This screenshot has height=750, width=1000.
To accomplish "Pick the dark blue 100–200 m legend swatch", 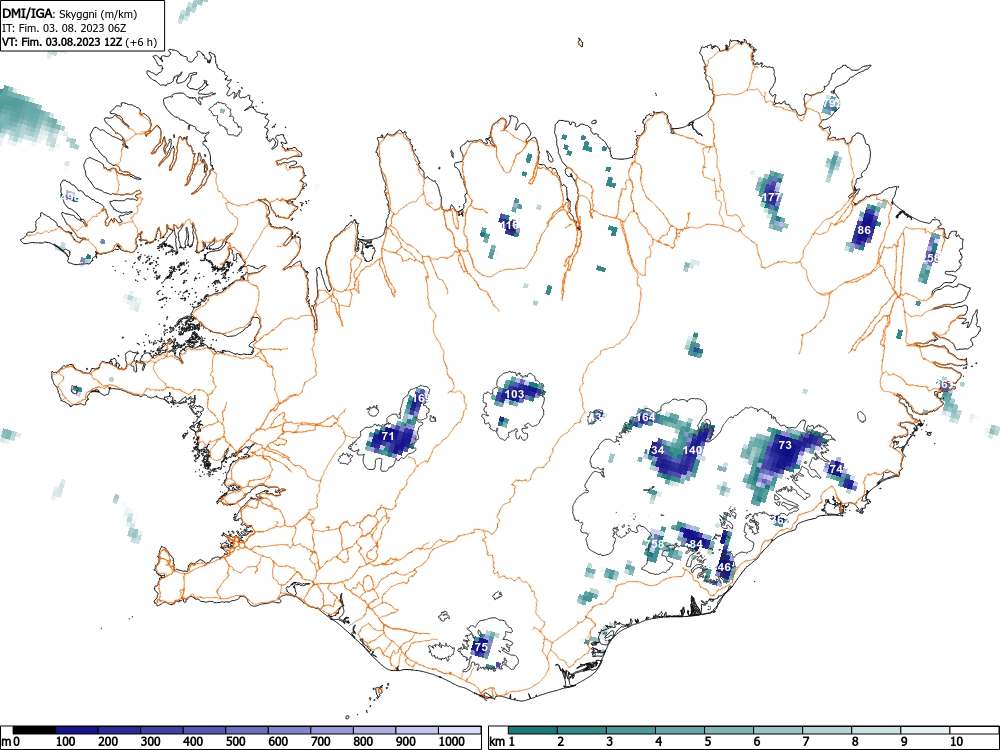I will pyautogui.click(x=77, y=730).
